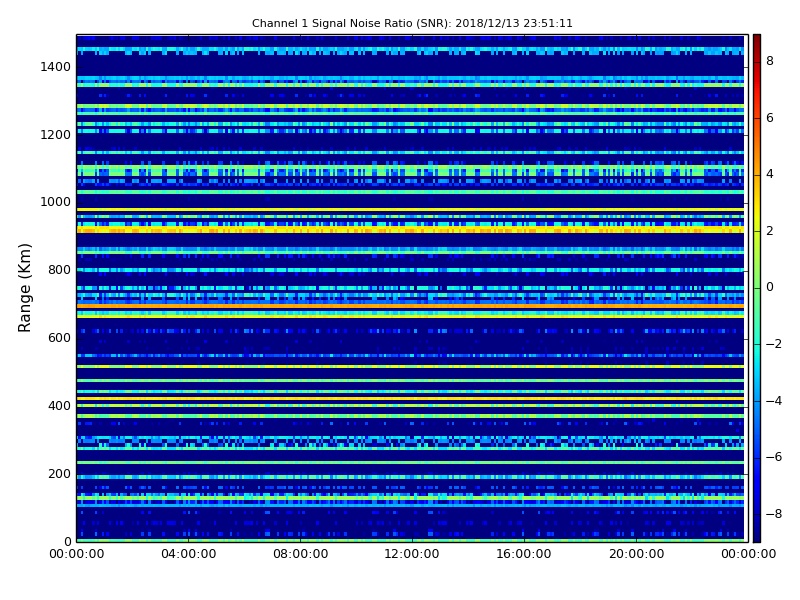Click the colorbar label −4
This screenshot has width=800, height=600.
click(x=773, y=401)
